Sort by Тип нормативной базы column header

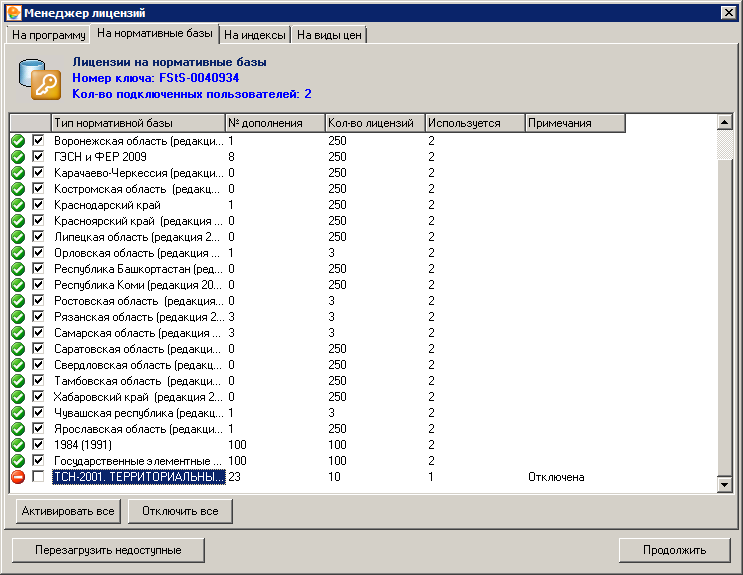(x=137, y=123)
